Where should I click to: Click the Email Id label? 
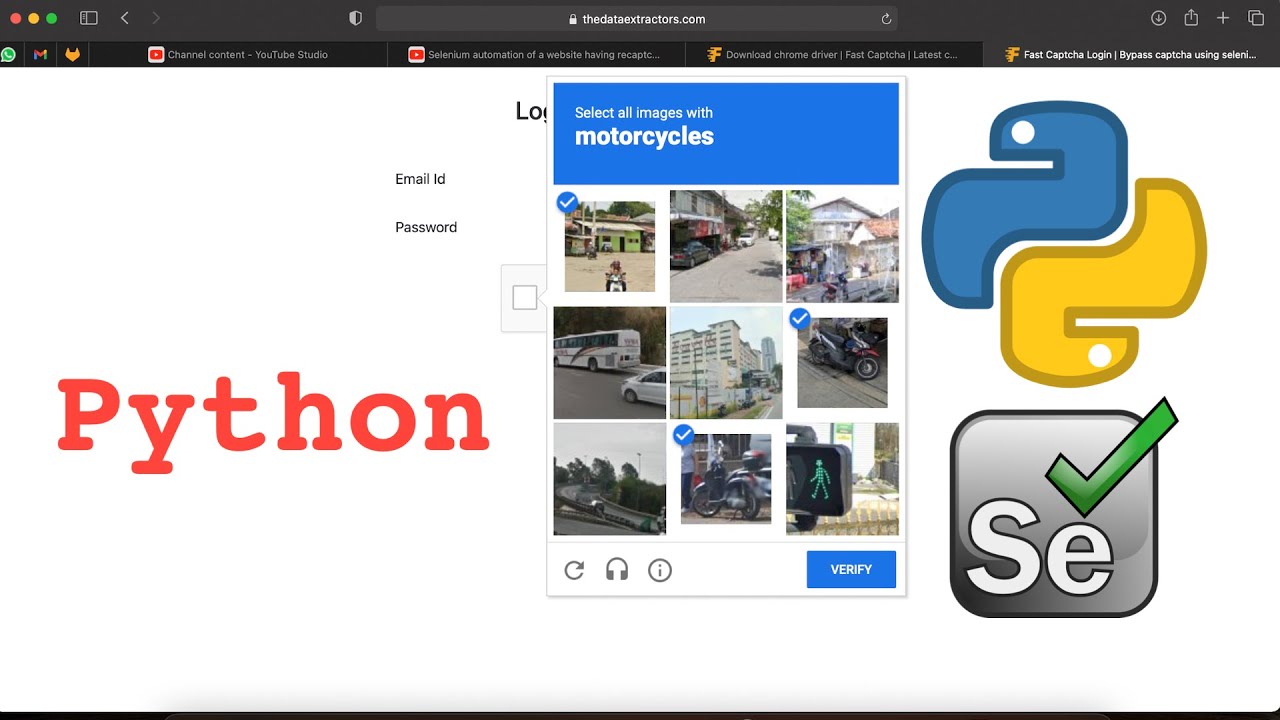(x=420, y=179)
